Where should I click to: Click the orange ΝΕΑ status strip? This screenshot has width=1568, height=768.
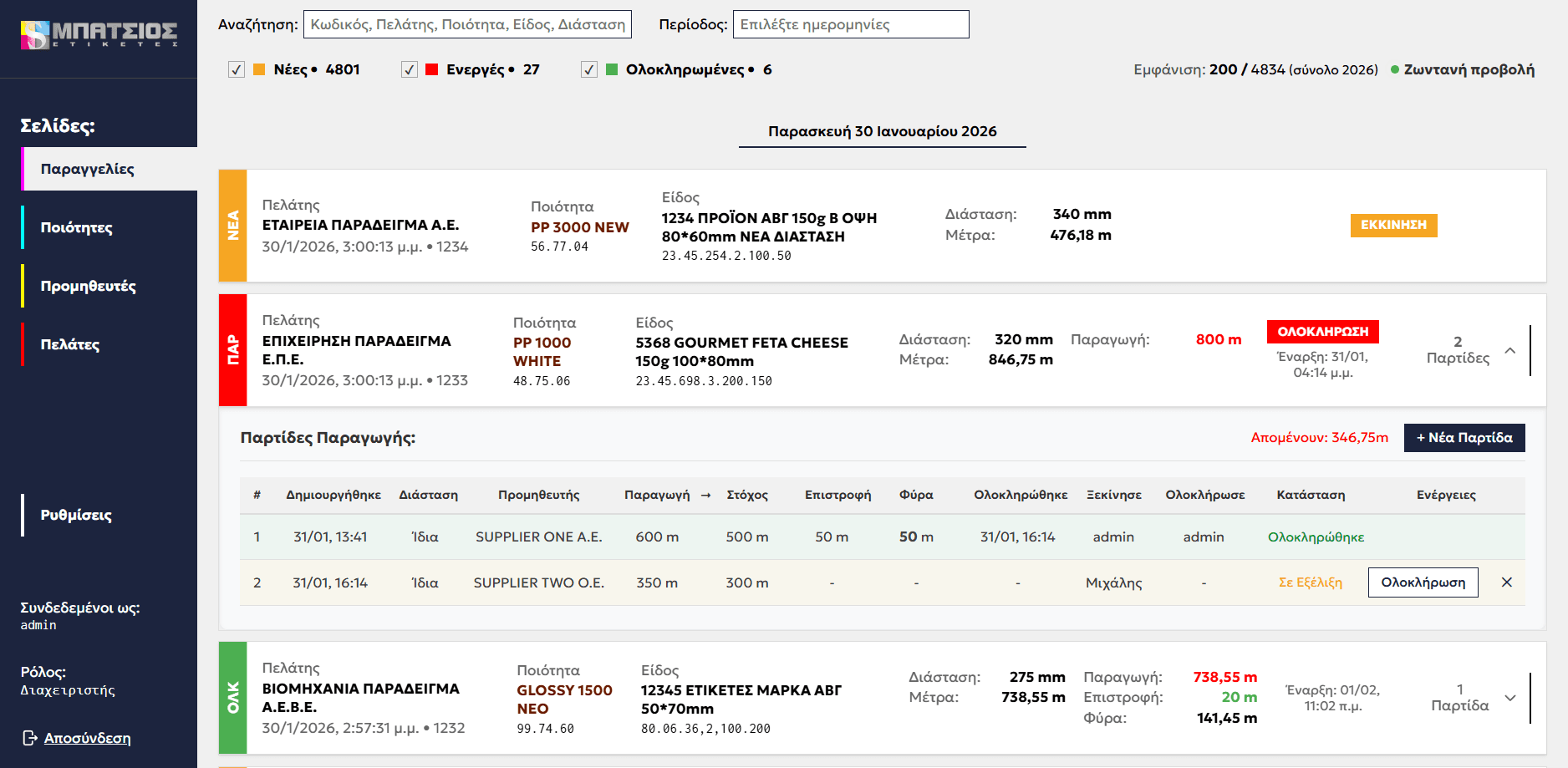click(233, 226)
